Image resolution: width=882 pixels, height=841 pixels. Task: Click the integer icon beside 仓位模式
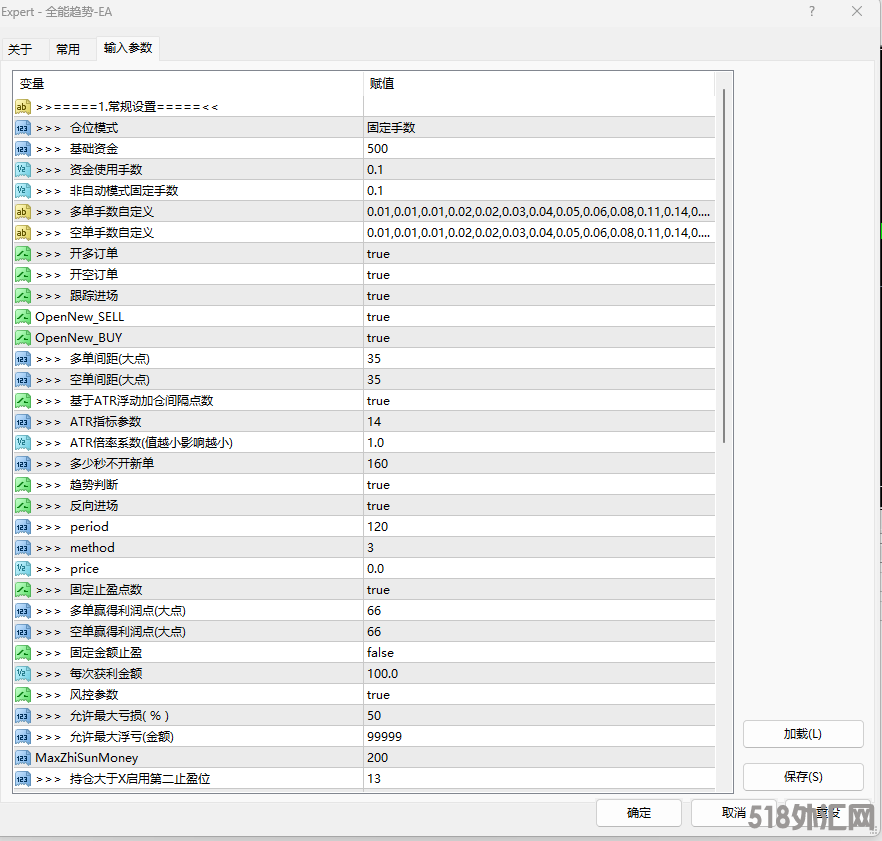(x=22, y=128)
